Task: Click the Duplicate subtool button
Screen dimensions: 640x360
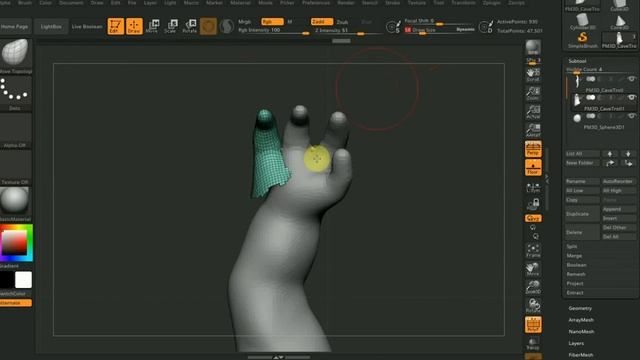Action: (582, 214)
